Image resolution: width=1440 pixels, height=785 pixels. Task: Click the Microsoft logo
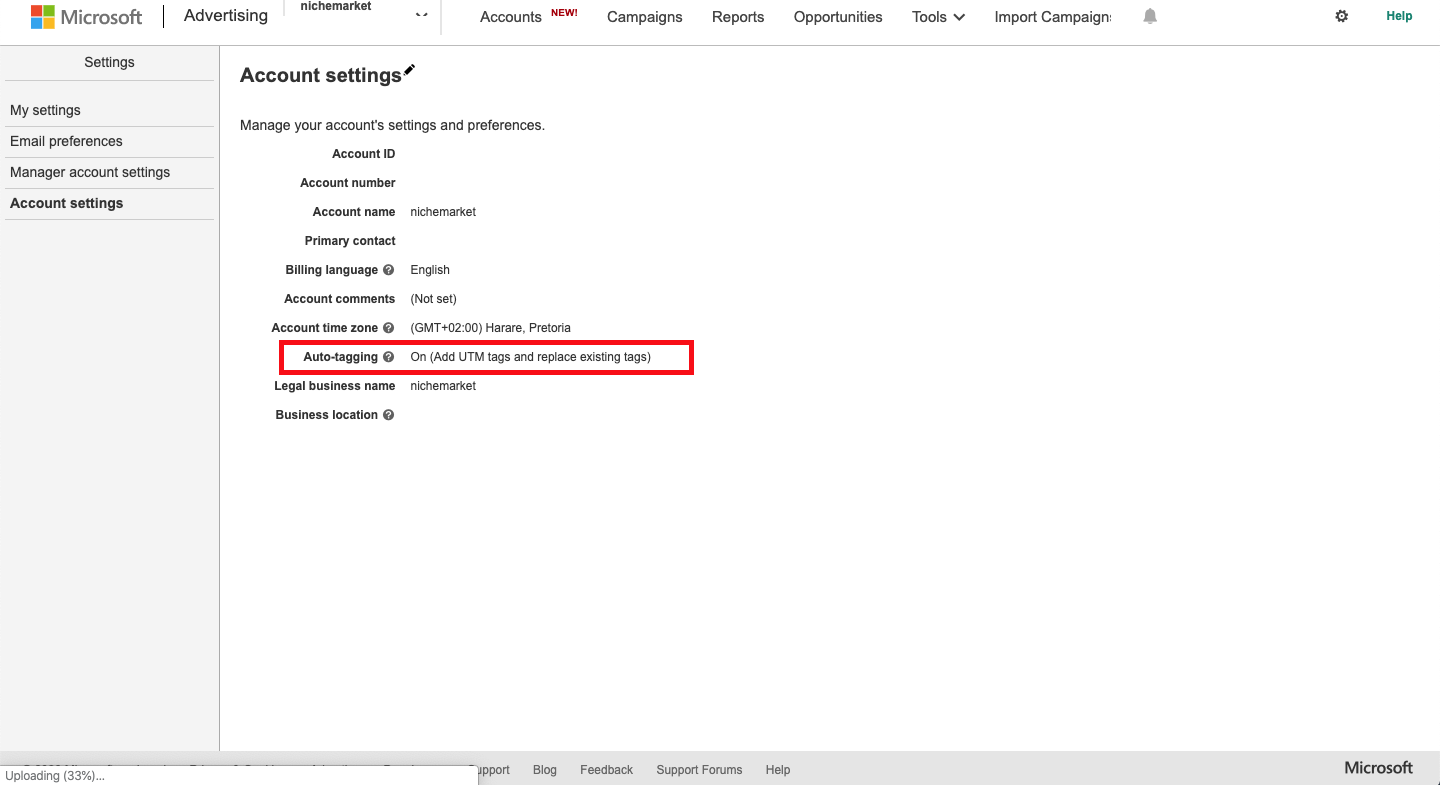click(x=87, y=17)
